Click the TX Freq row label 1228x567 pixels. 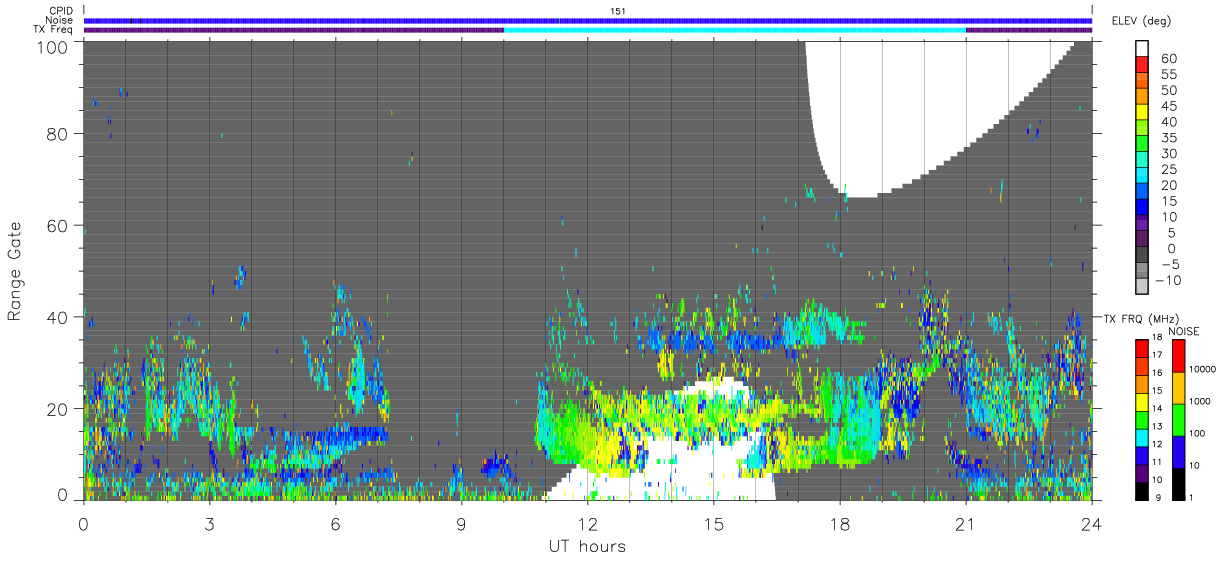click(52, 30)
